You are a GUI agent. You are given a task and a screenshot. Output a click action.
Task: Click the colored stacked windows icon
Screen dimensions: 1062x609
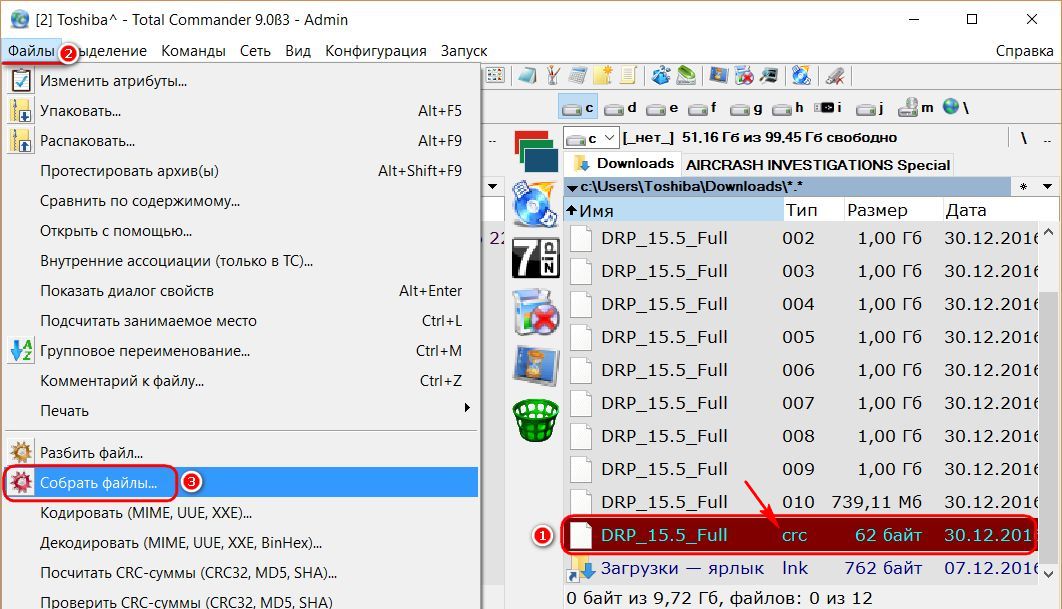(x=536, y=151)
